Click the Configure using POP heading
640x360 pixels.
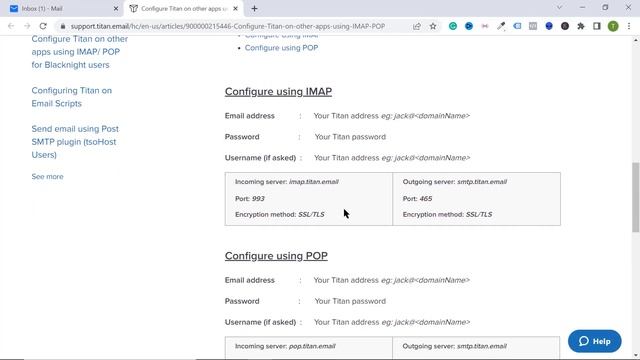tap(276, 256)
